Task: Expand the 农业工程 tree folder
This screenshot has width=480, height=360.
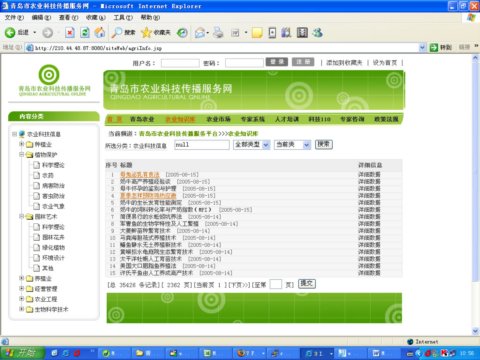Action: (21, 299)
